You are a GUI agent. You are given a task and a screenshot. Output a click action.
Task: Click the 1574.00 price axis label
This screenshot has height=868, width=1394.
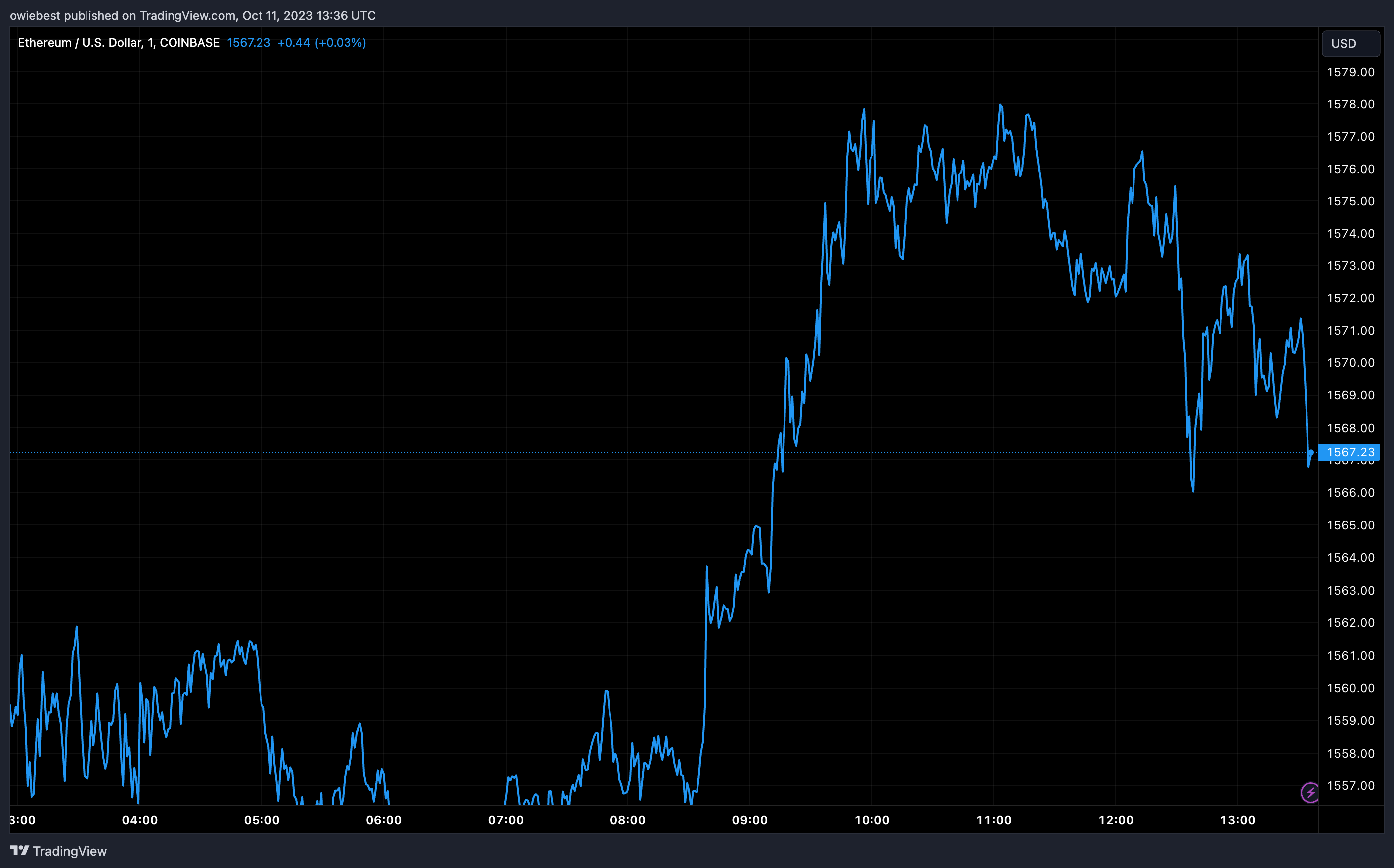(x=1350, y=233)
